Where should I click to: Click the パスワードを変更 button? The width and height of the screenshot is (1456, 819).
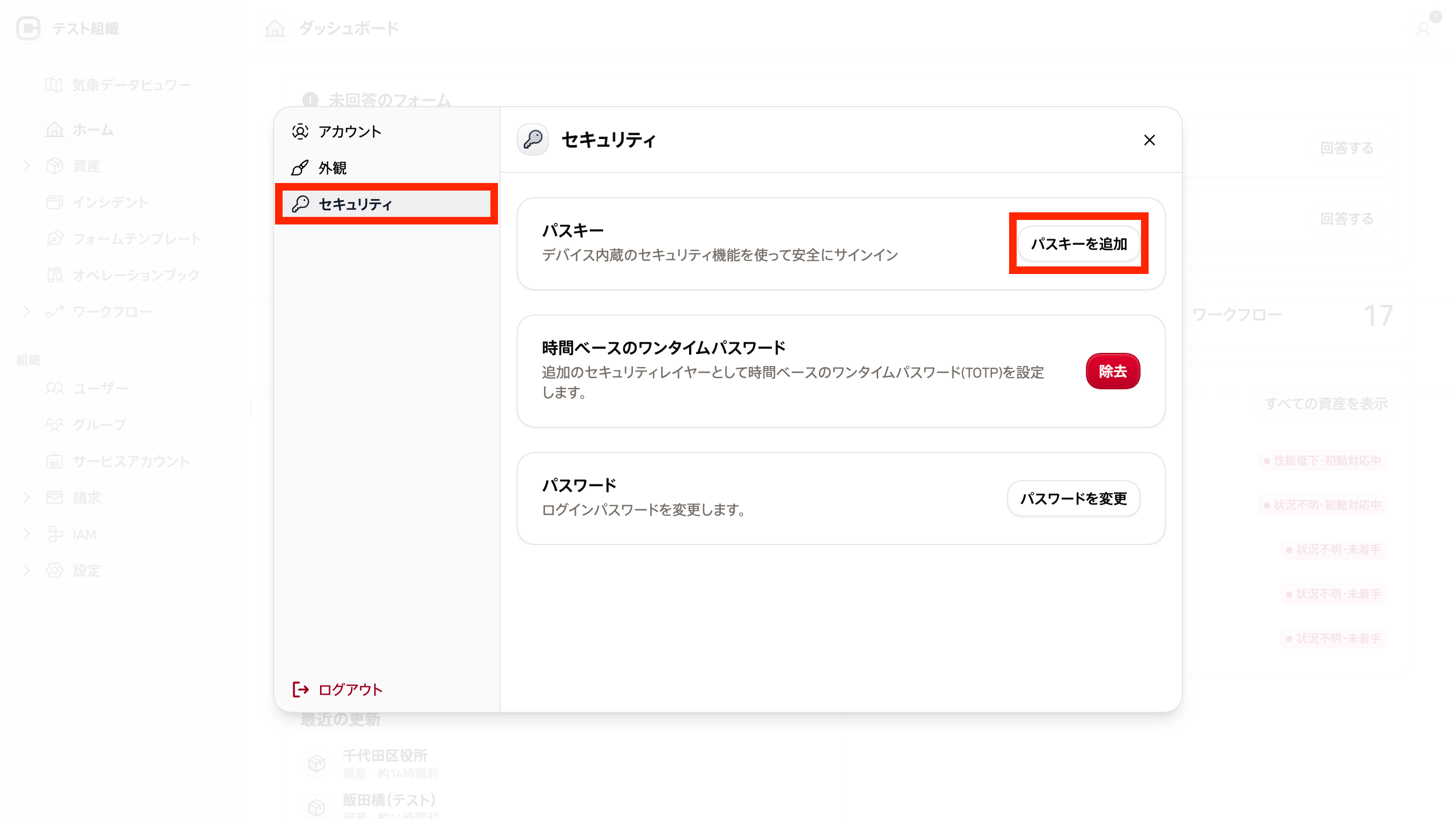[1073, 498]
